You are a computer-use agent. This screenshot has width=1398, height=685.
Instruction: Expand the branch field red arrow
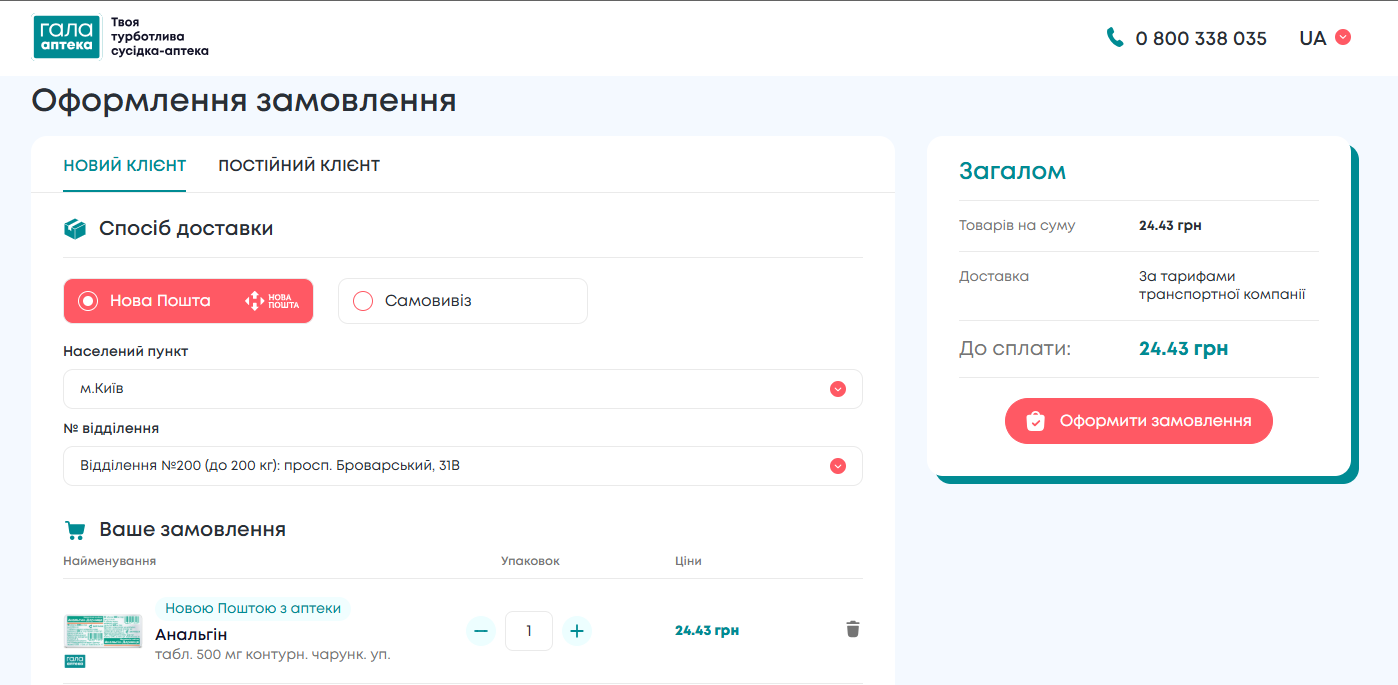point(838,466)
